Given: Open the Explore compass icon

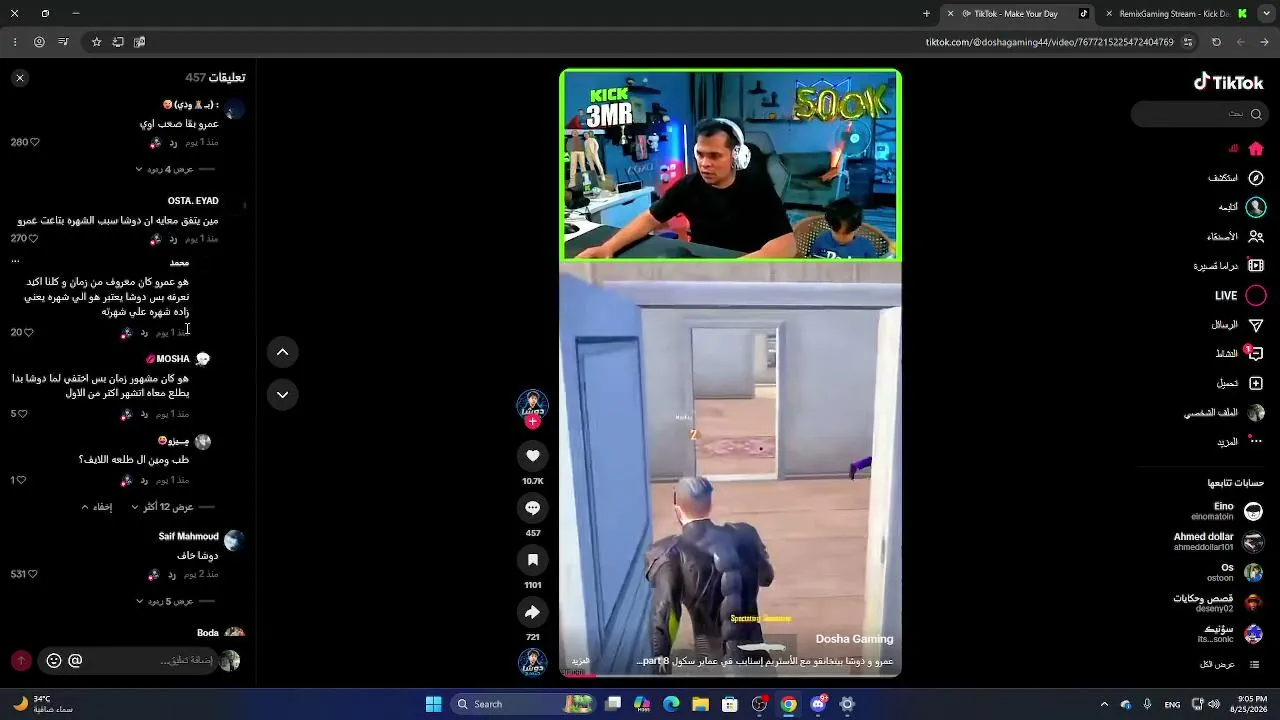Looking at the screenshot, I should (1256, 178).
